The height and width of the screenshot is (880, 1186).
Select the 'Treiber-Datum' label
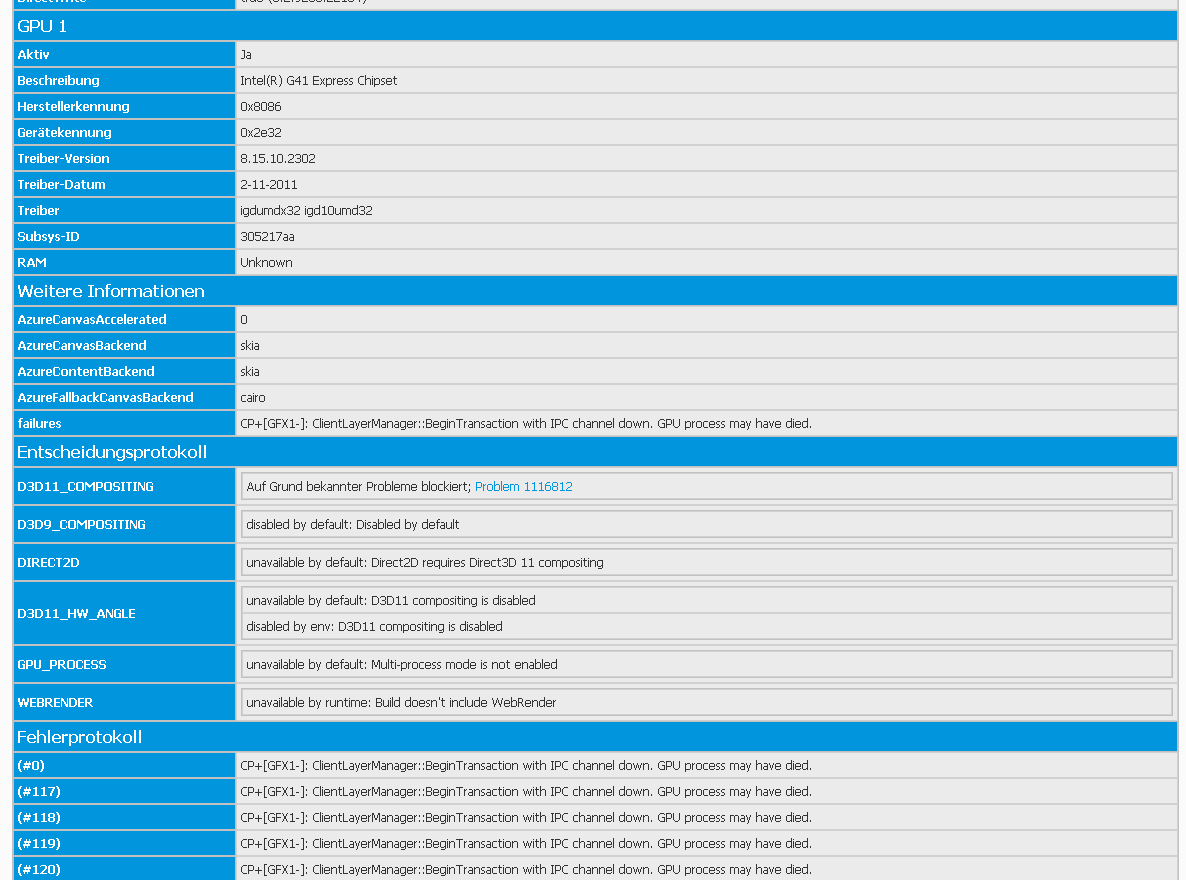pos(61,185)
